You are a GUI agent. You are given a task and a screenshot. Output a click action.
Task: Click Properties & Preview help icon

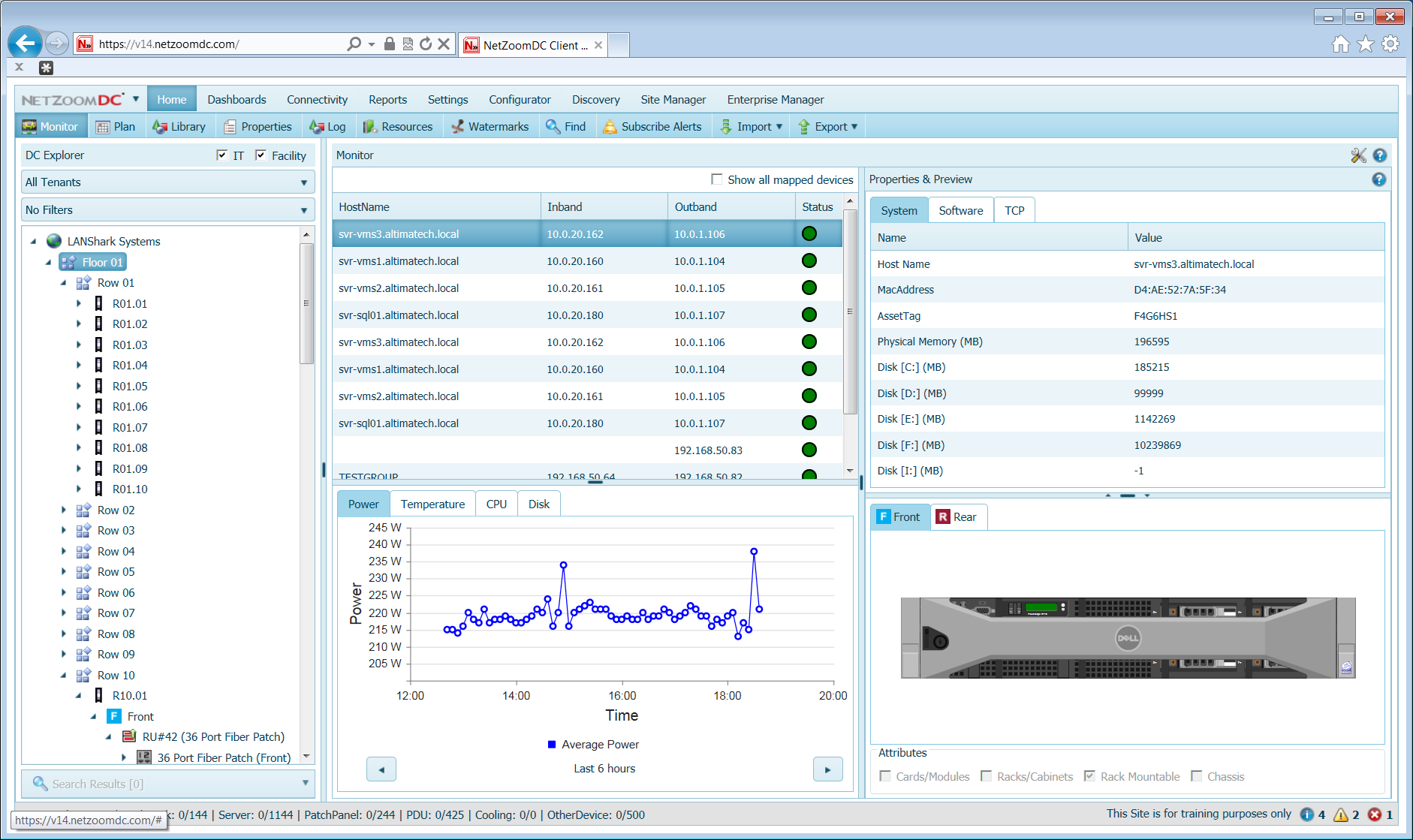(1378, 179)
